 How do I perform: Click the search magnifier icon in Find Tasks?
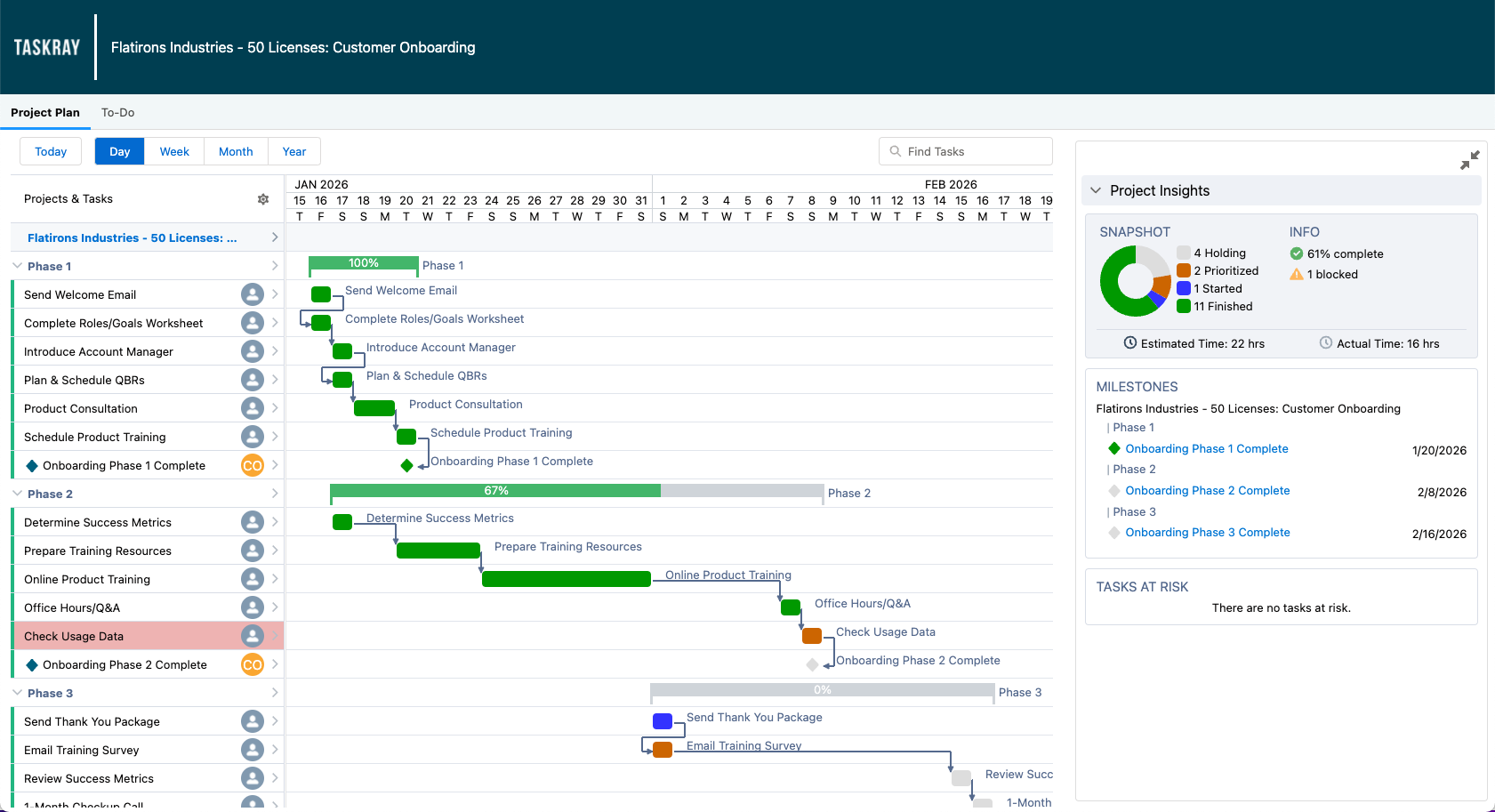coord(896,151)
